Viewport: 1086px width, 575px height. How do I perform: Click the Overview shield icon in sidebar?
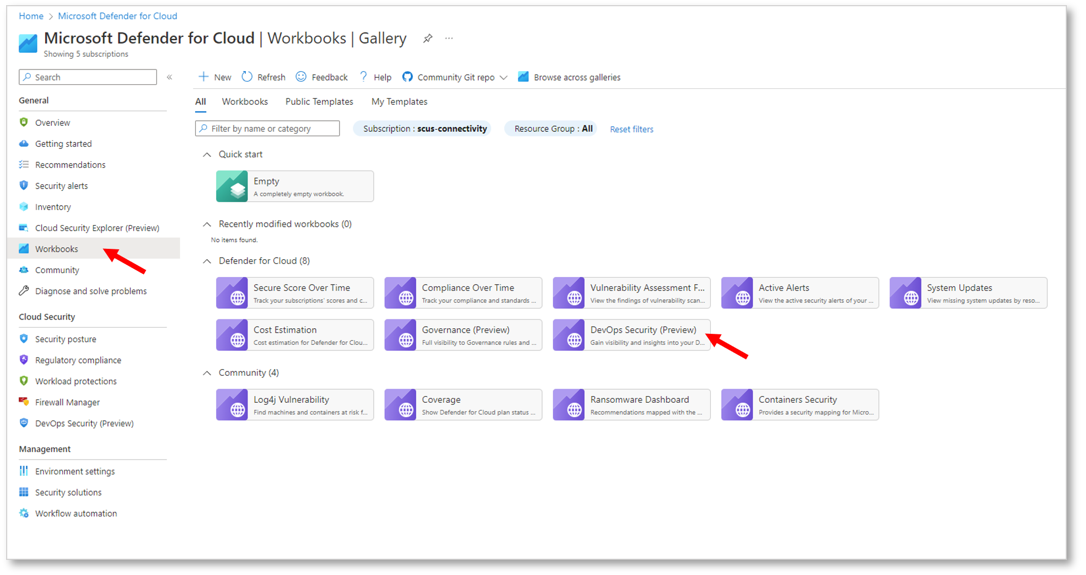[x=24, y=123]
